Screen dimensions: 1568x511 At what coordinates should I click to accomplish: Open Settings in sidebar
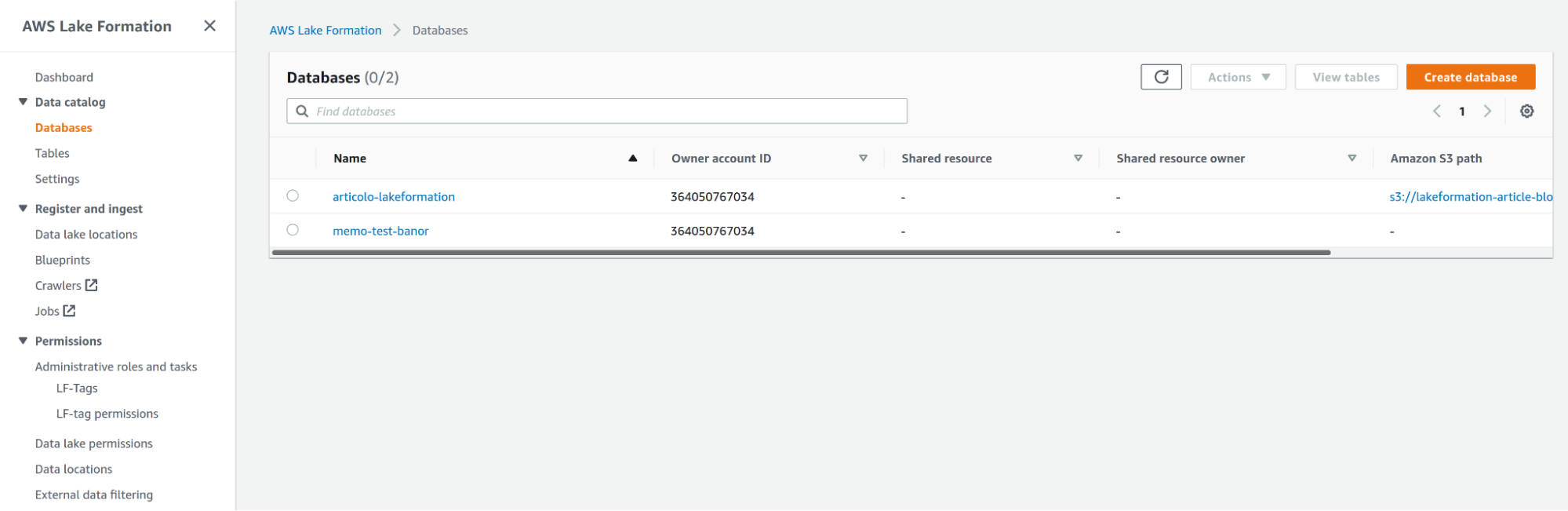[x=57, y=179]
